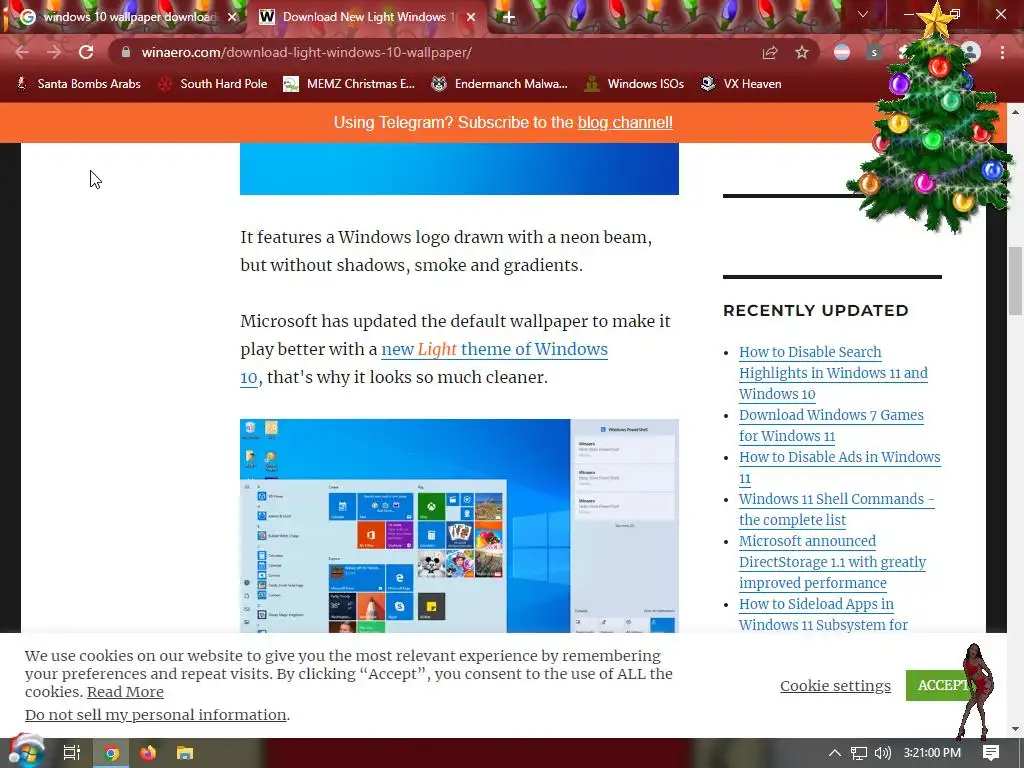Open How to Disable Search Highlights link
This screenshot has width=1024, height=768.
833,373
